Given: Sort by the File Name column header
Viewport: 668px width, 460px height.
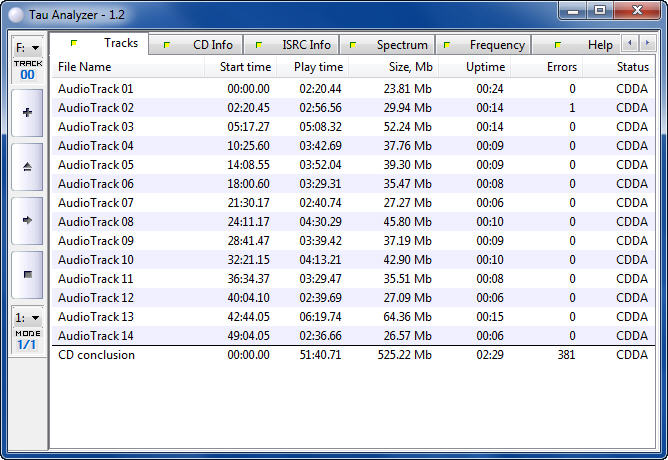Looking at the screenshot, I should (85, 67).
